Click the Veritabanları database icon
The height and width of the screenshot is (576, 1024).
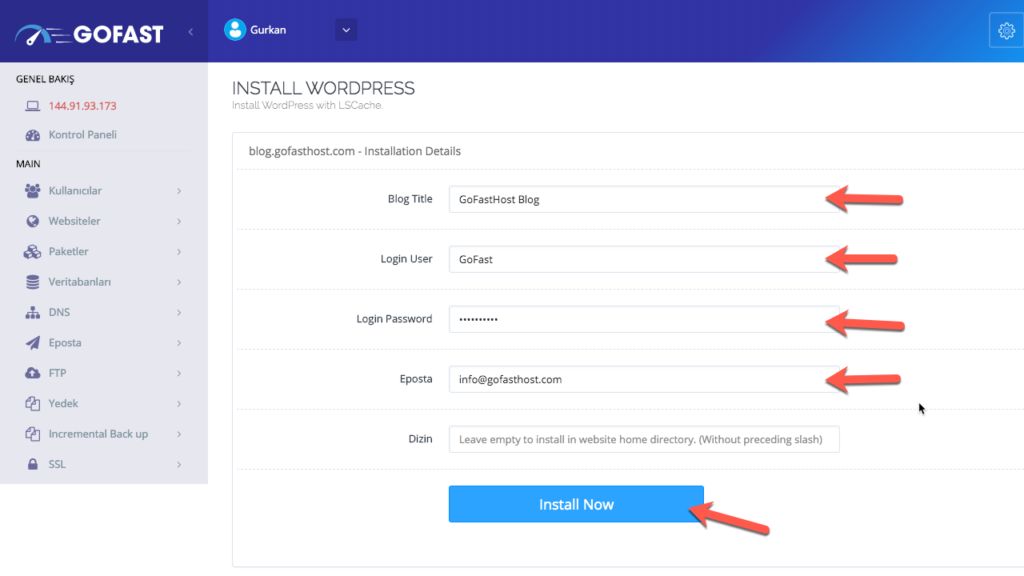point(32,282)
